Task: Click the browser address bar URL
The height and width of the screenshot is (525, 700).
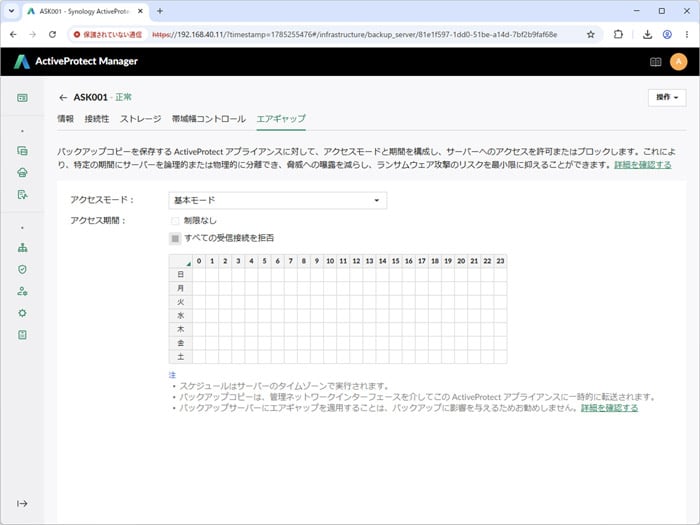Action: [354, 34]
